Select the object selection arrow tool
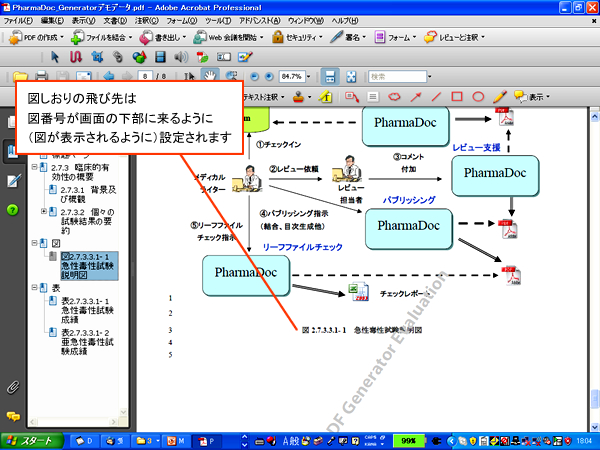The image size is (600, 450). click(x=55, y=57)
